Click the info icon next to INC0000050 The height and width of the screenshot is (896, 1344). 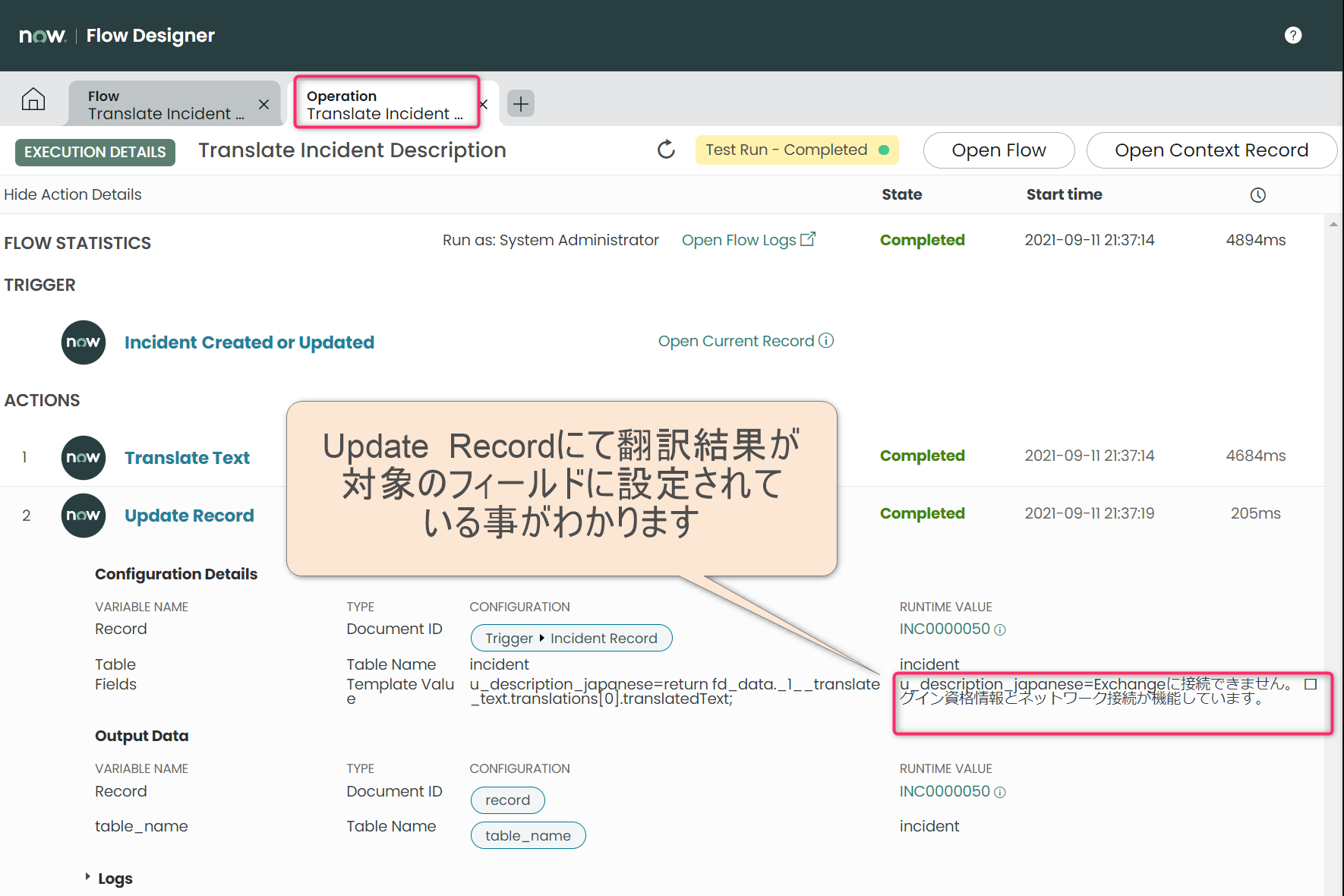[x=1001, y=629]
